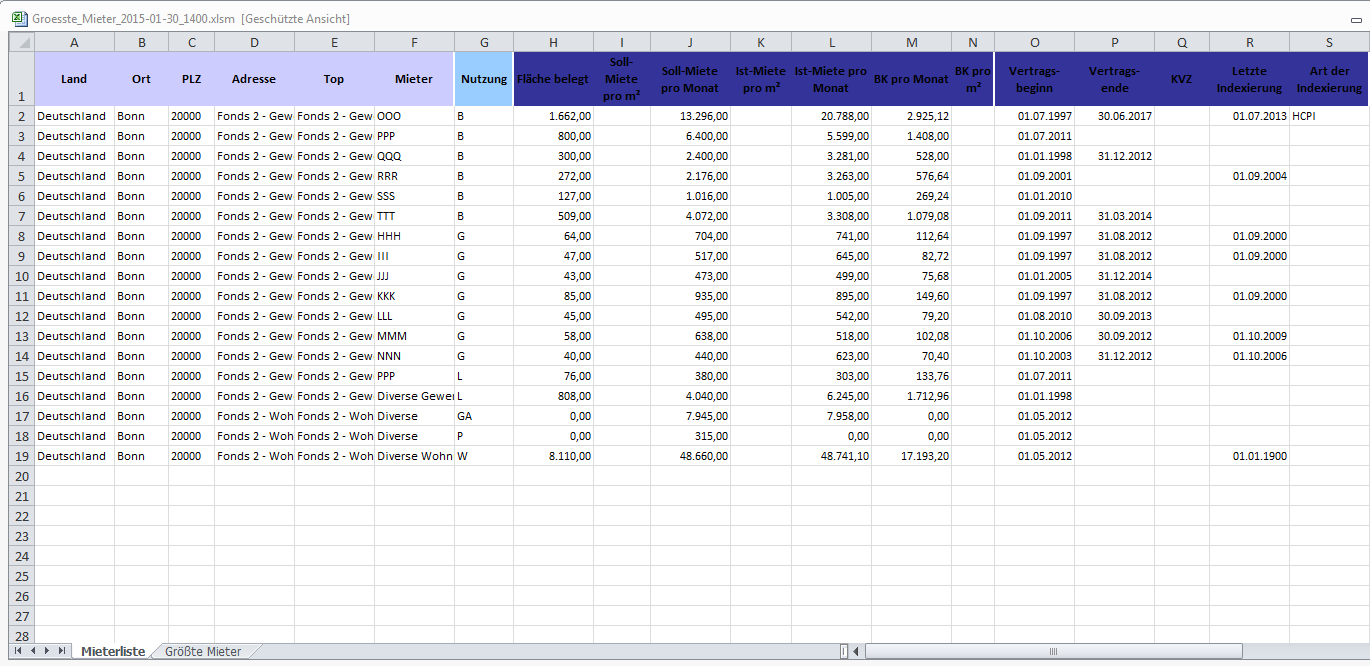Select the Soll-Miete value 48.660,00
The image size is (1370, 666).
(x=691, y=456)
